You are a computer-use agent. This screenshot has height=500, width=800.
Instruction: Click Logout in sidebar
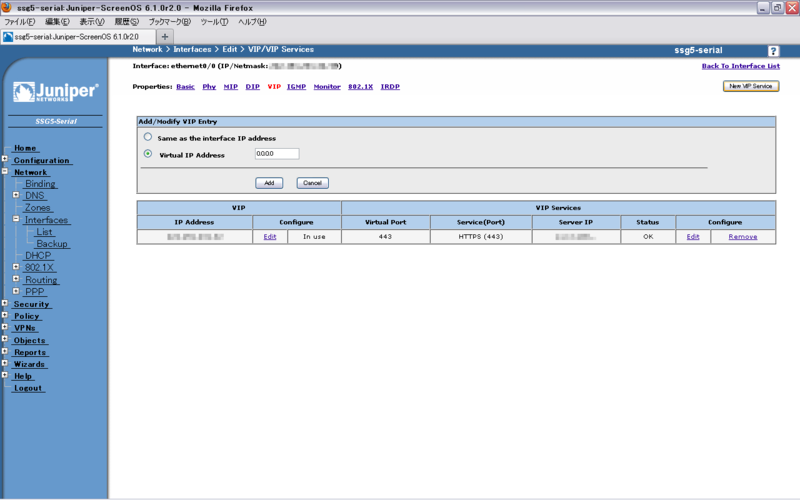click(28, 388)
